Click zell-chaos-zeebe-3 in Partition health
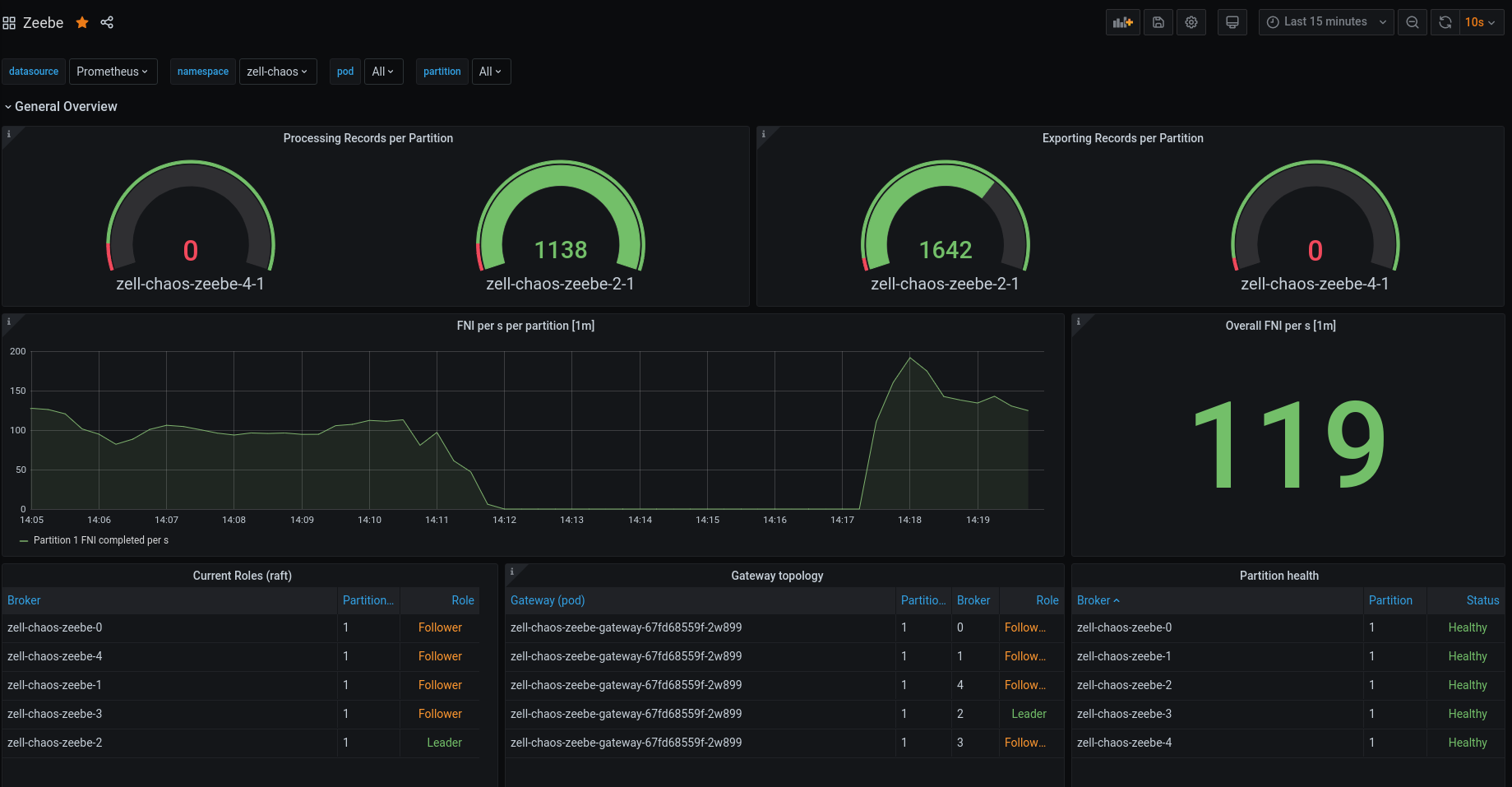Screen dimensions: 1512x787 [1124, 714]
